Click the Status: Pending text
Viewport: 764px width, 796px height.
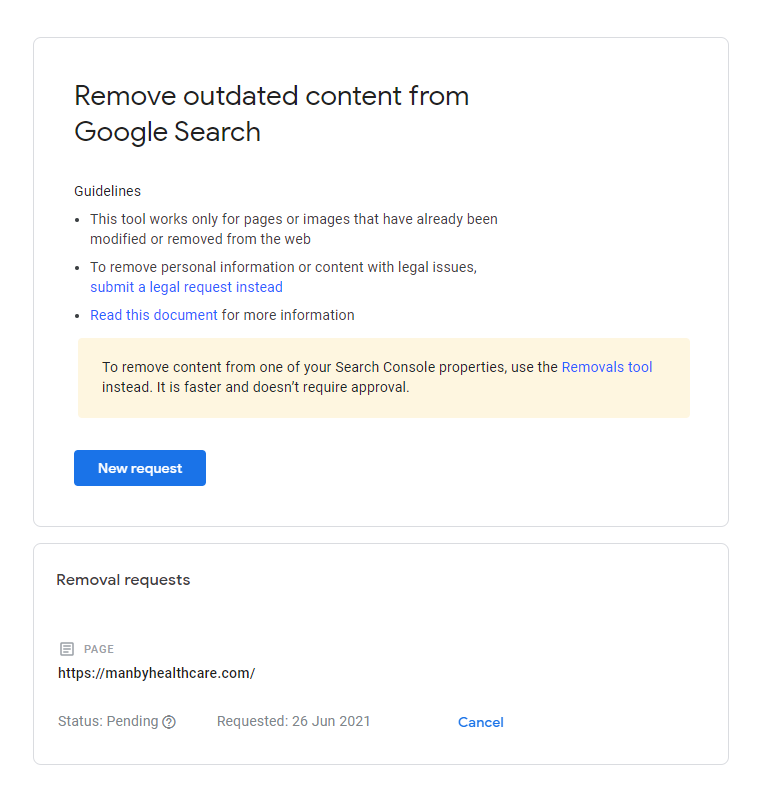108,721
